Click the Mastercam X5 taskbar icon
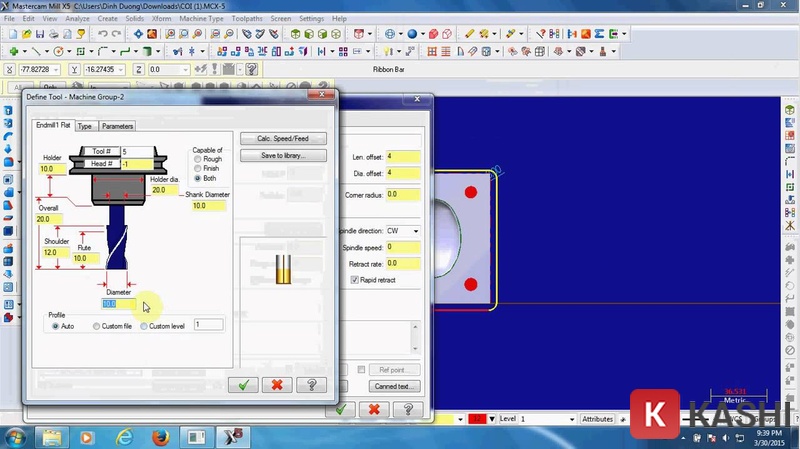 [x=233, y=436]
